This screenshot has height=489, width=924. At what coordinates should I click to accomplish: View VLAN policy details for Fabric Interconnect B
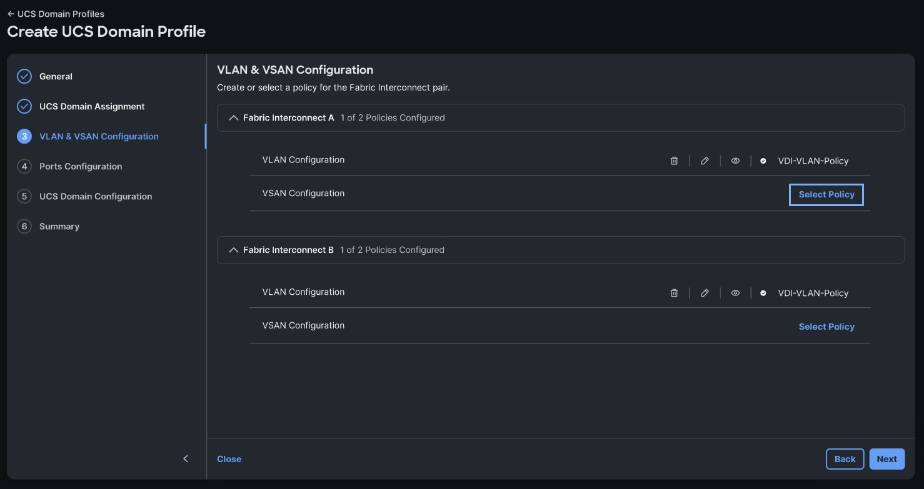pyautogui.click(x=735, y=293)
